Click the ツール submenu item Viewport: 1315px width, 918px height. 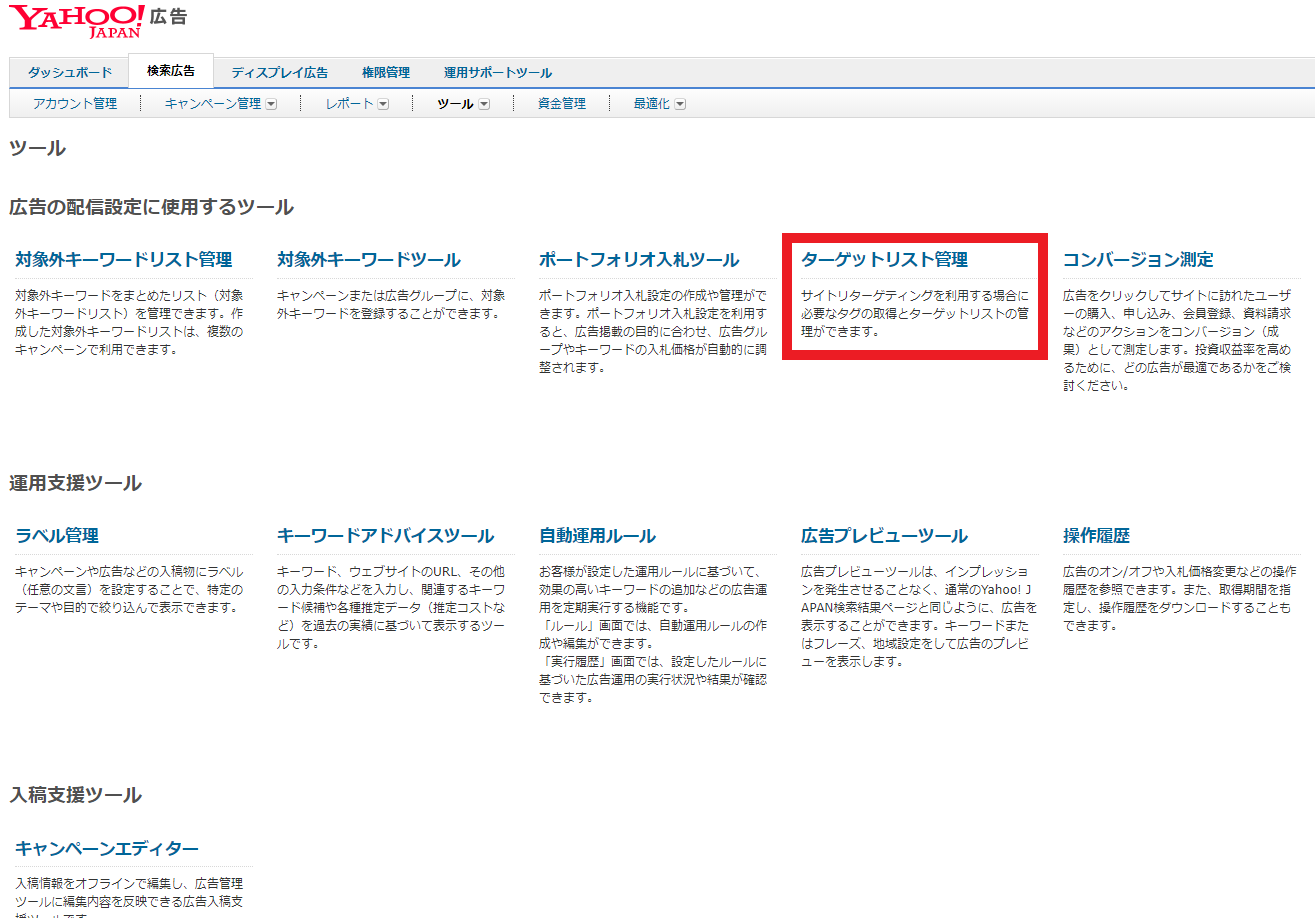pyautogui.click(x=456, y=103)
